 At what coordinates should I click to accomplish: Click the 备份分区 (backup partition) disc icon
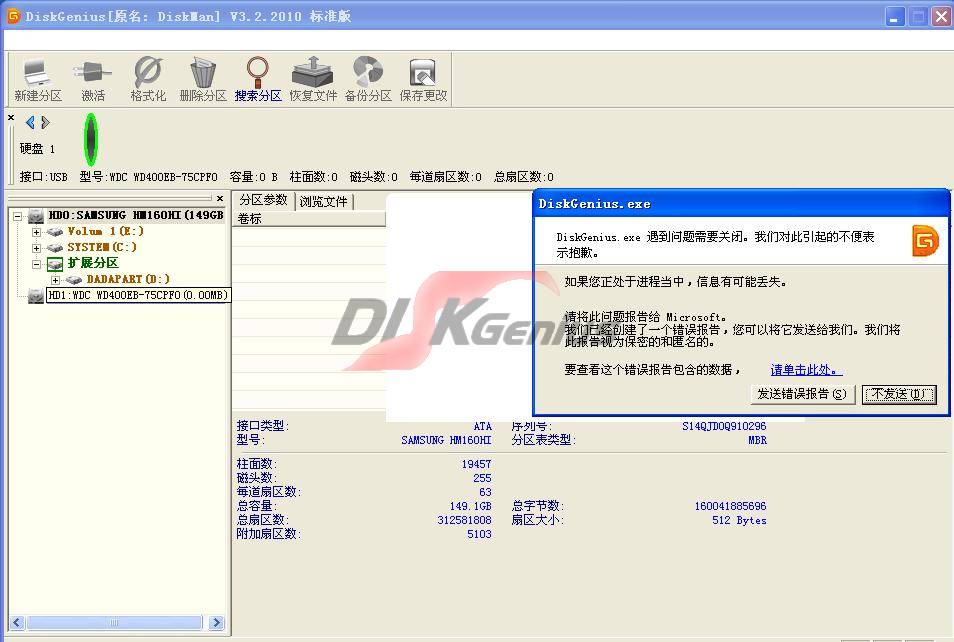368,80
